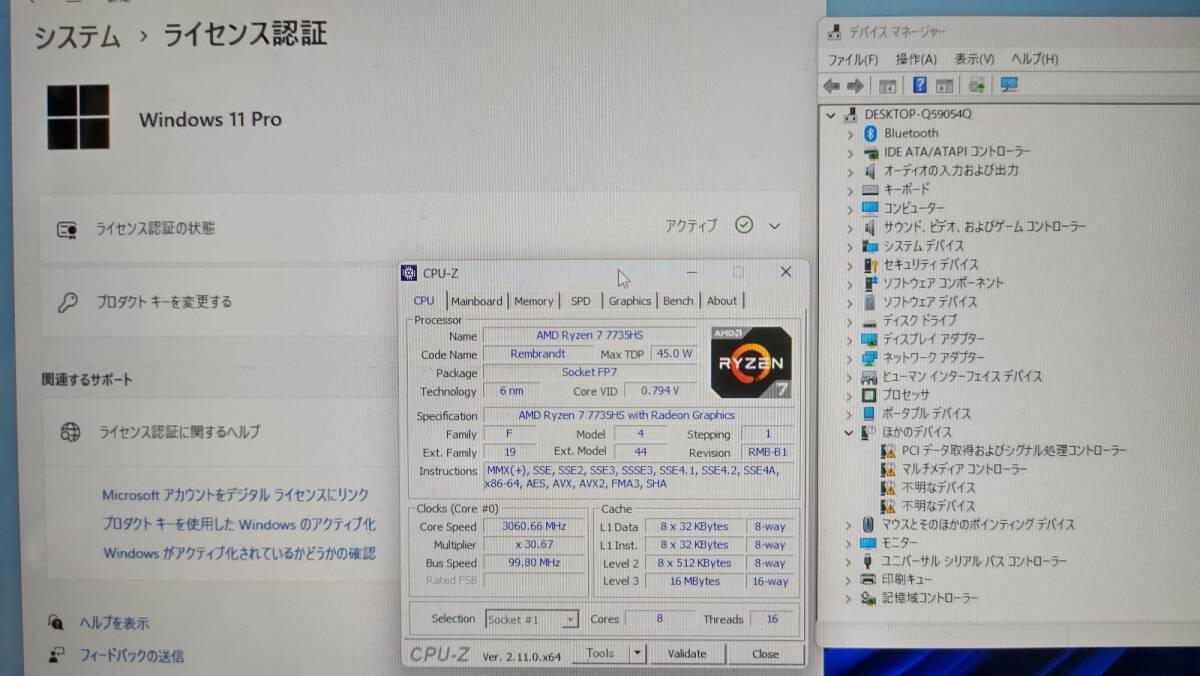Click the 印刷キュー printer icon
This screenshot has height=676, width=1200.
870,579
